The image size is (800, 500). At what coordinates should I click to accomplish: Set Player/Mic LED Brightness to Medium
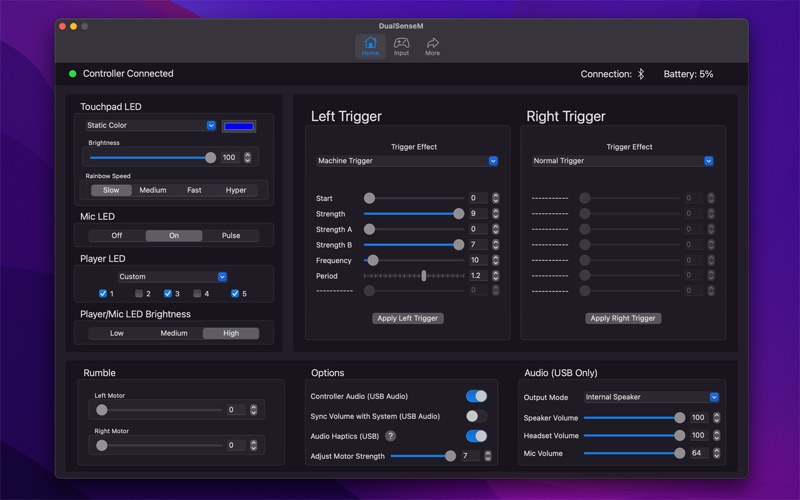[174, 333]
